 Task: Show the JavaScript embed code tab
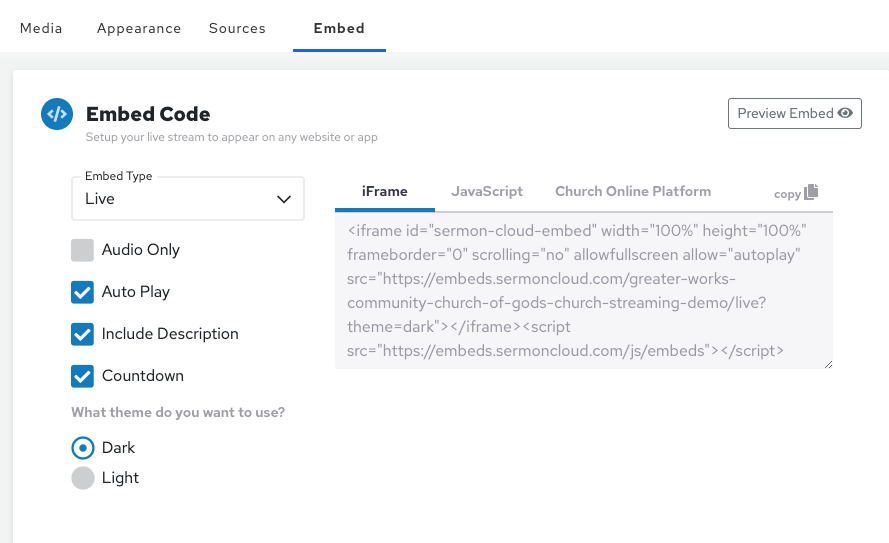pos(487,191)
